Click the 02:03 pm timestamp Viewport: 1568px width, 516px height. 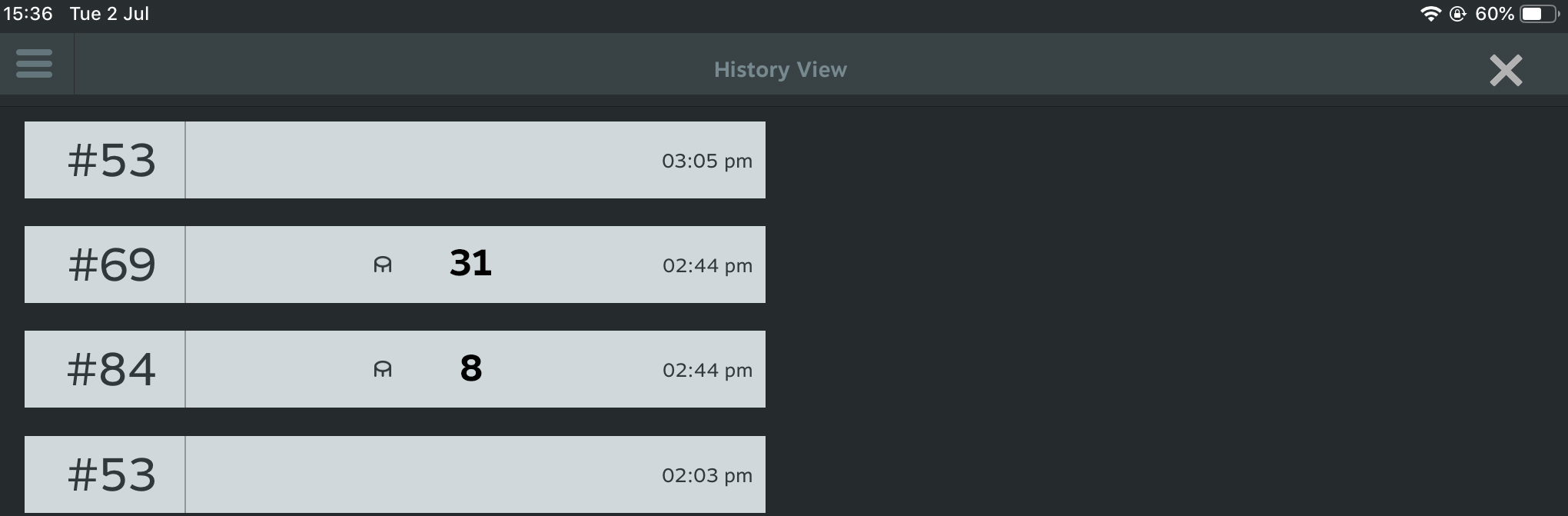click(707, 476)
